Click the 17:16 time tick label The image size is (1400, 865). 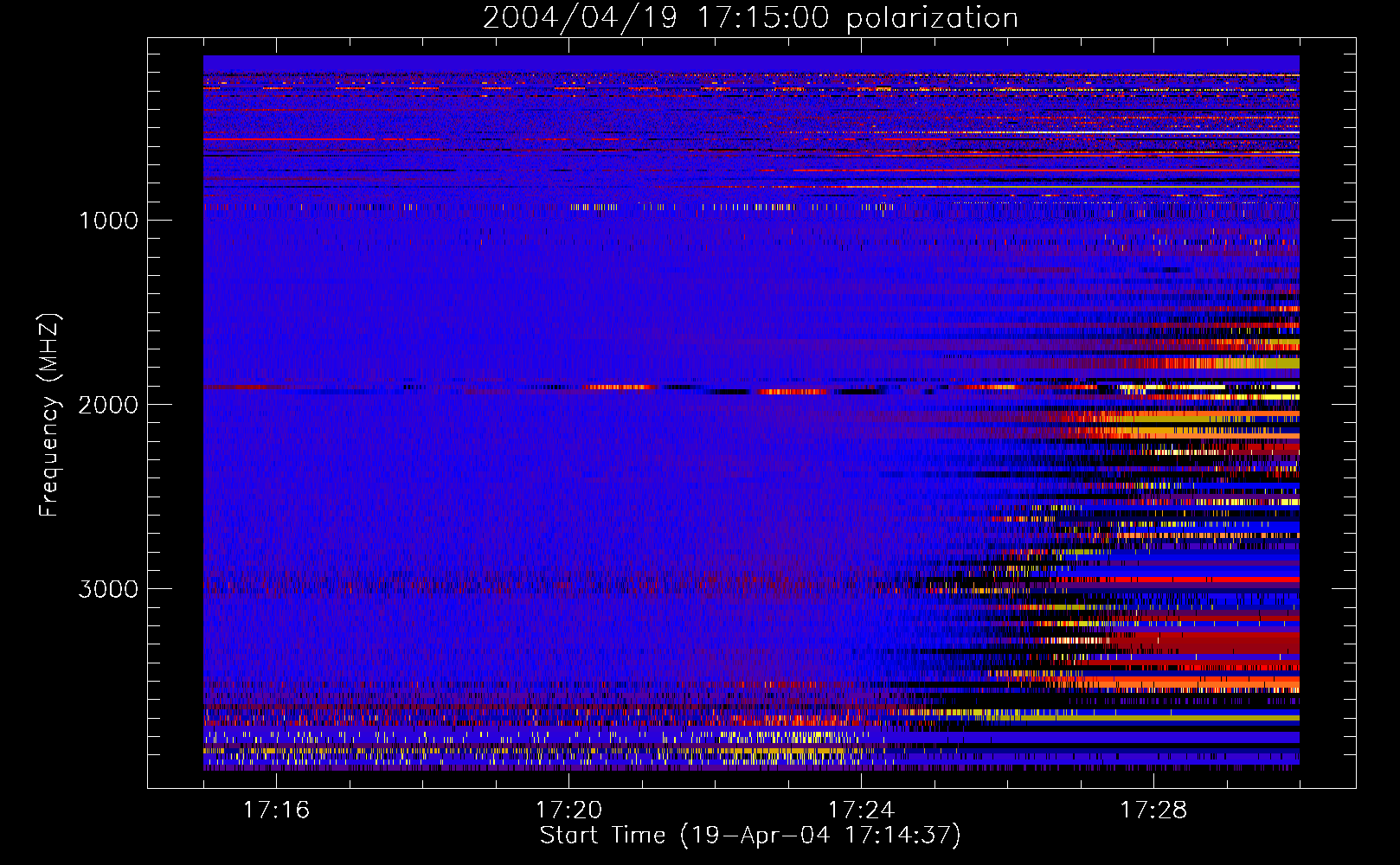[276, 810]
